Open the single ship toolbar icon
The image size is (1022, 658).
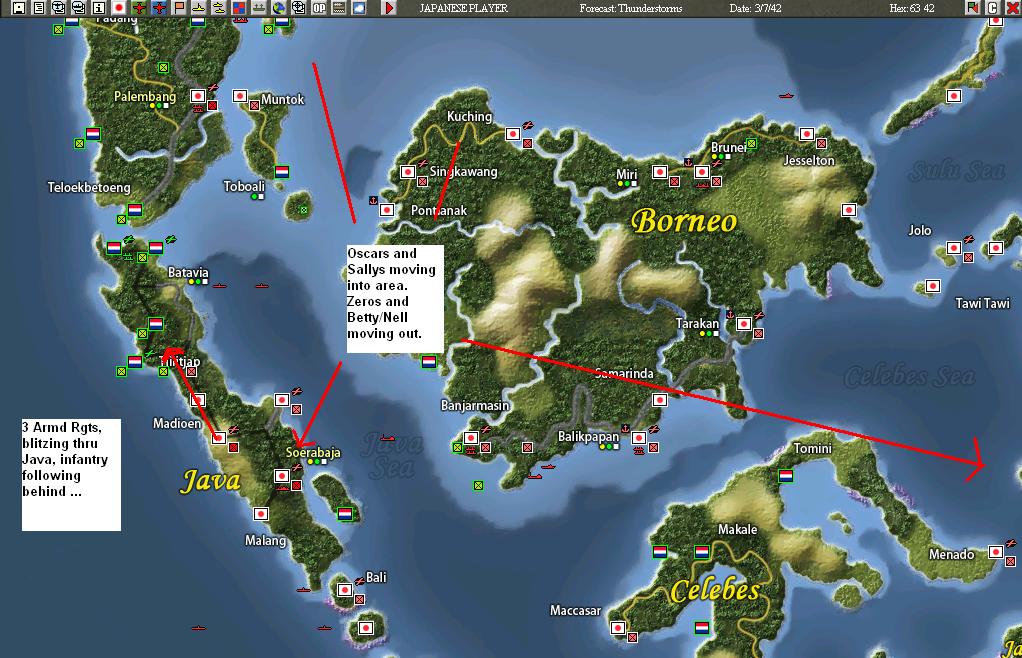point(199,8)
